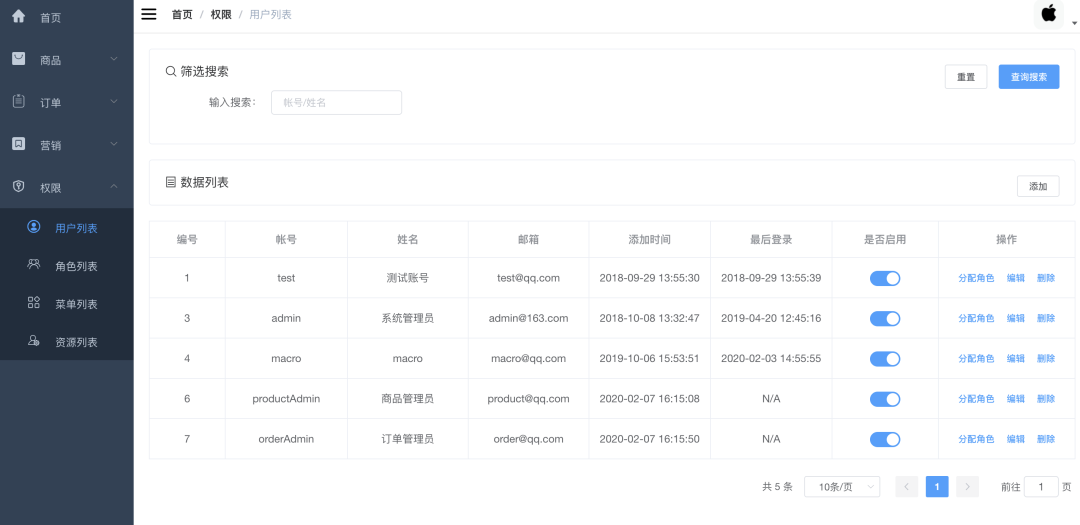Disable the test account toggle

[885, 278]
